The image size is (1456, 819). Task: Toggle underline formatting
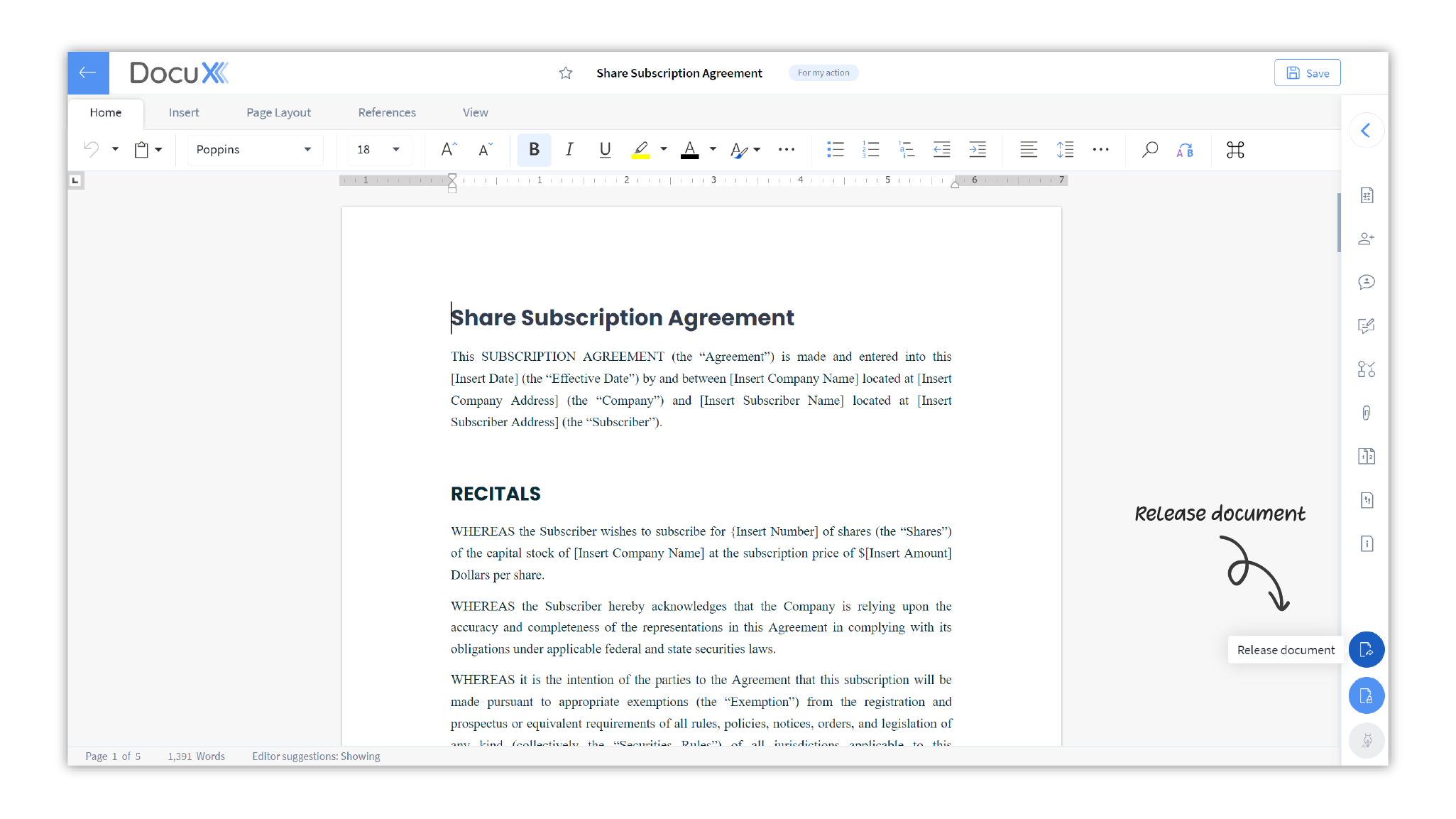[605, 149]
